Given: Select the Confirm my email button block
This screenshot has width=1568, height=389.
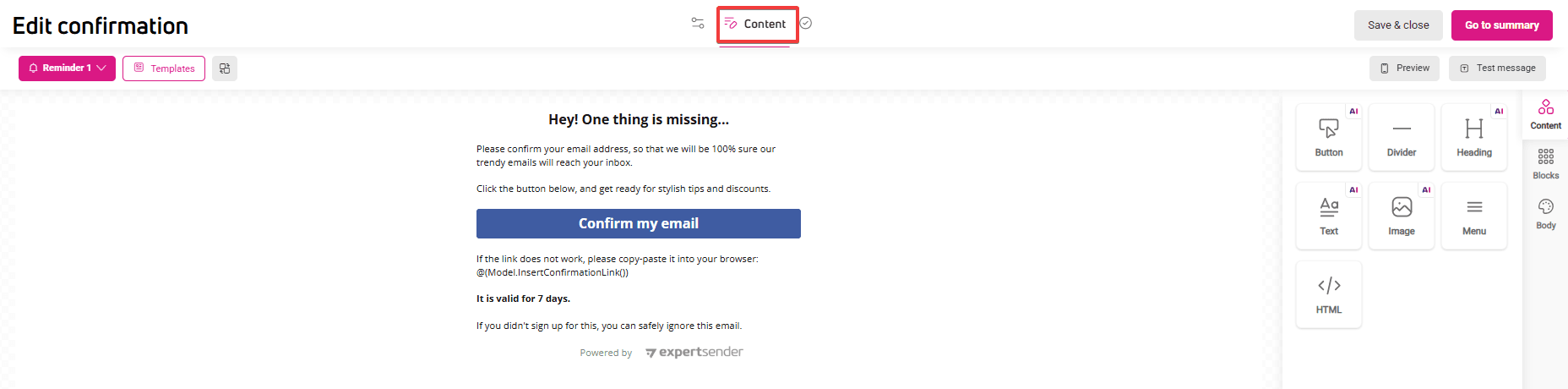Looking at the screenshot, I should point(638,224).
